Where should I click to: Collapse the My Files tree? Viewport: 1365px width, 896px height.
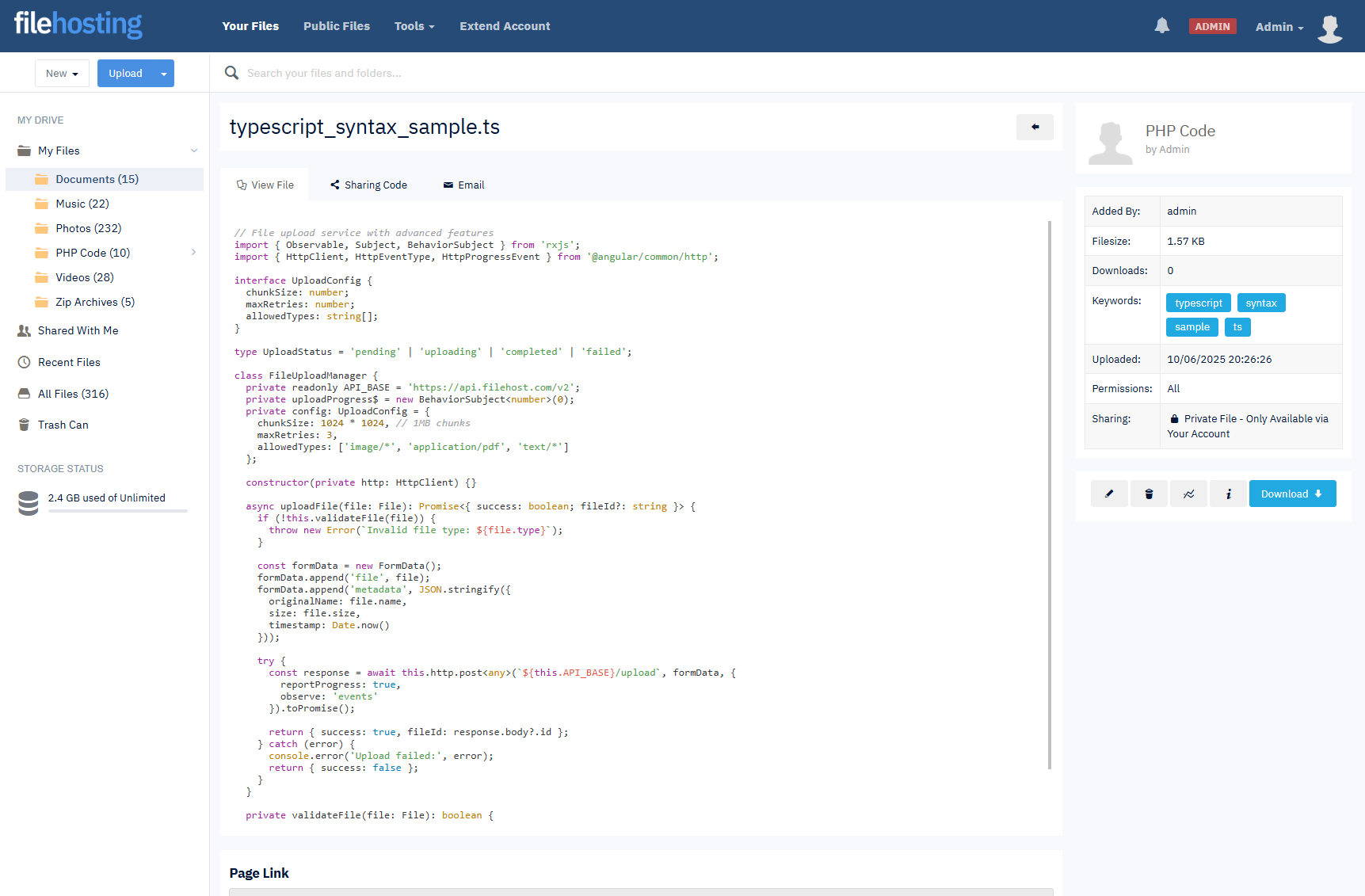coord(193,151)
